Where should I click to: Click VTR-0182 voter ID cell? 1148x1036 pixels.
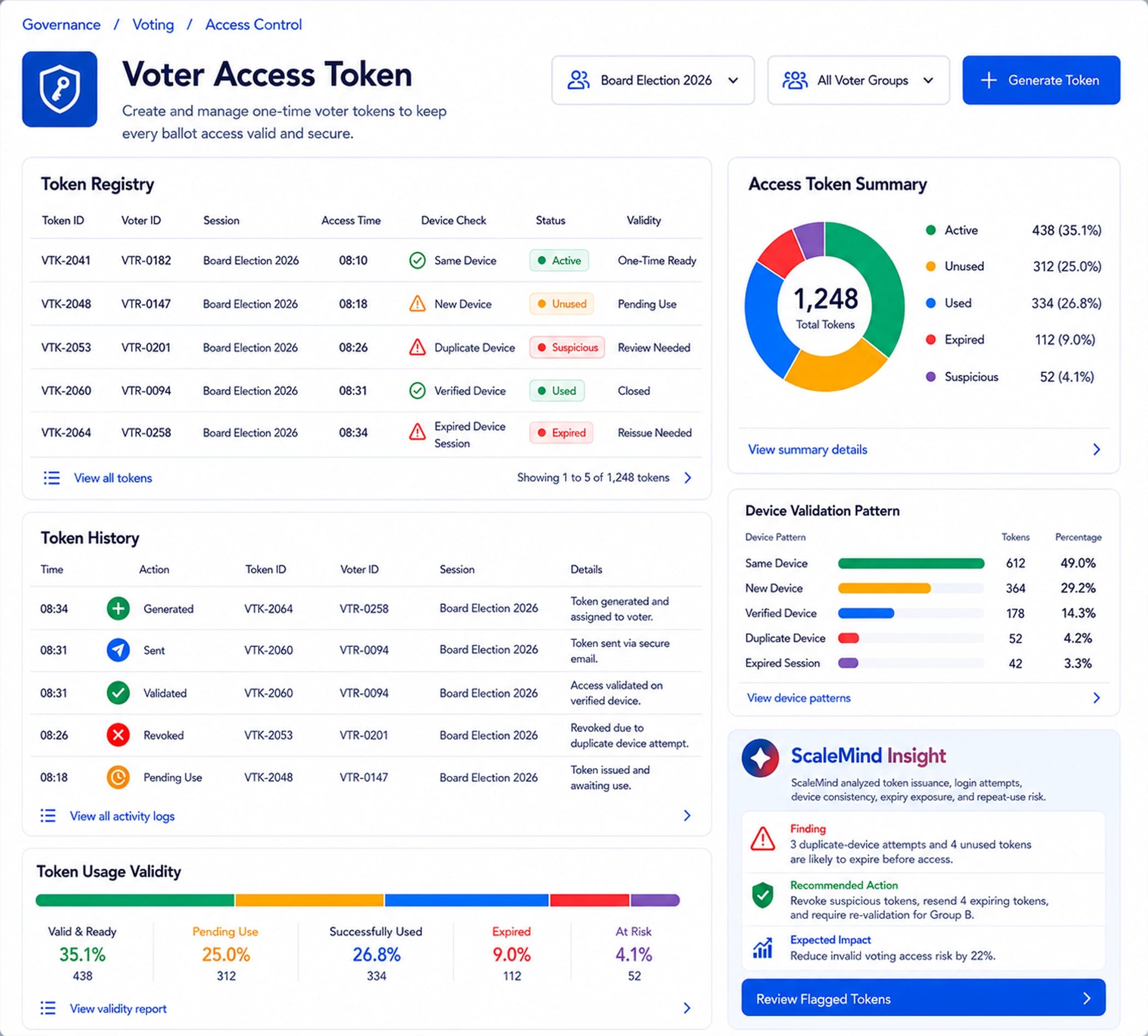pyautogui.click(x=146, y=261)
